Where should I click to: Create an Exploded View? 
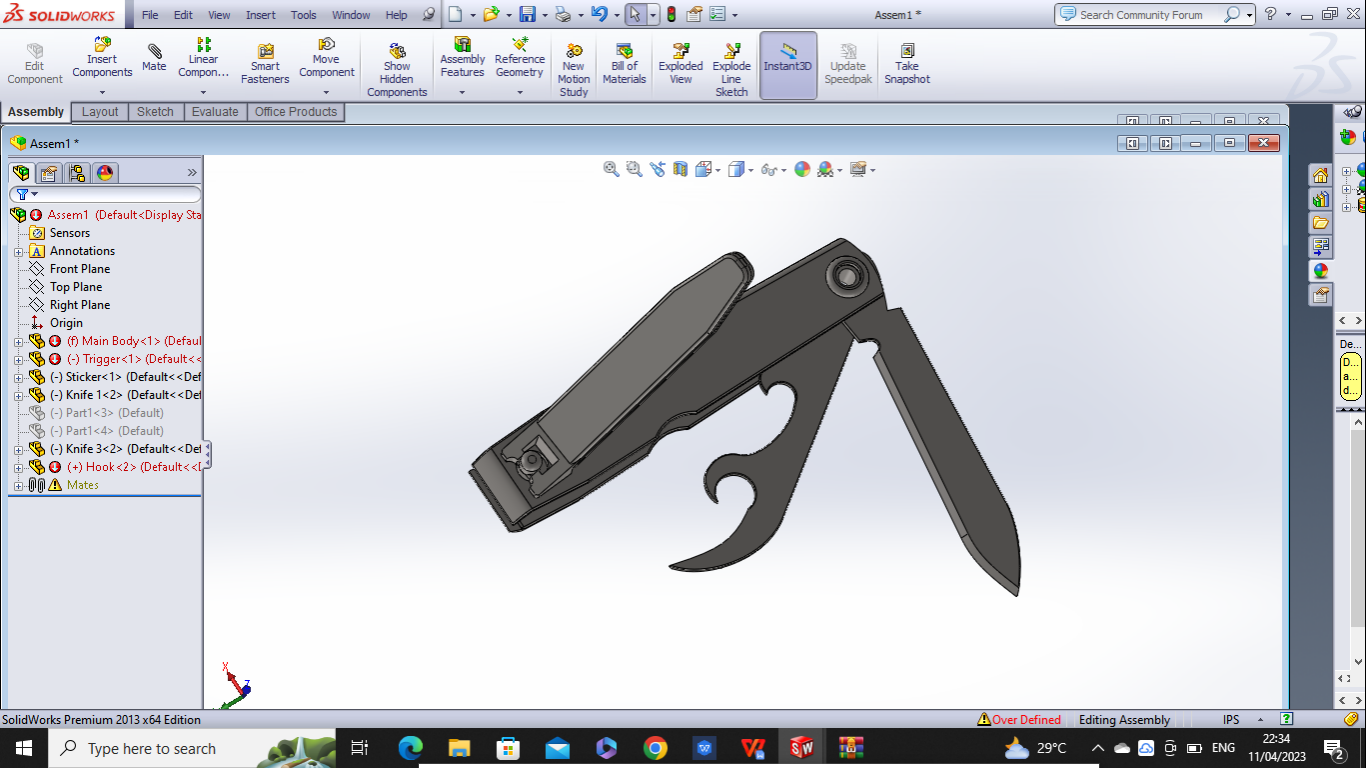click(x=681, y=64)
